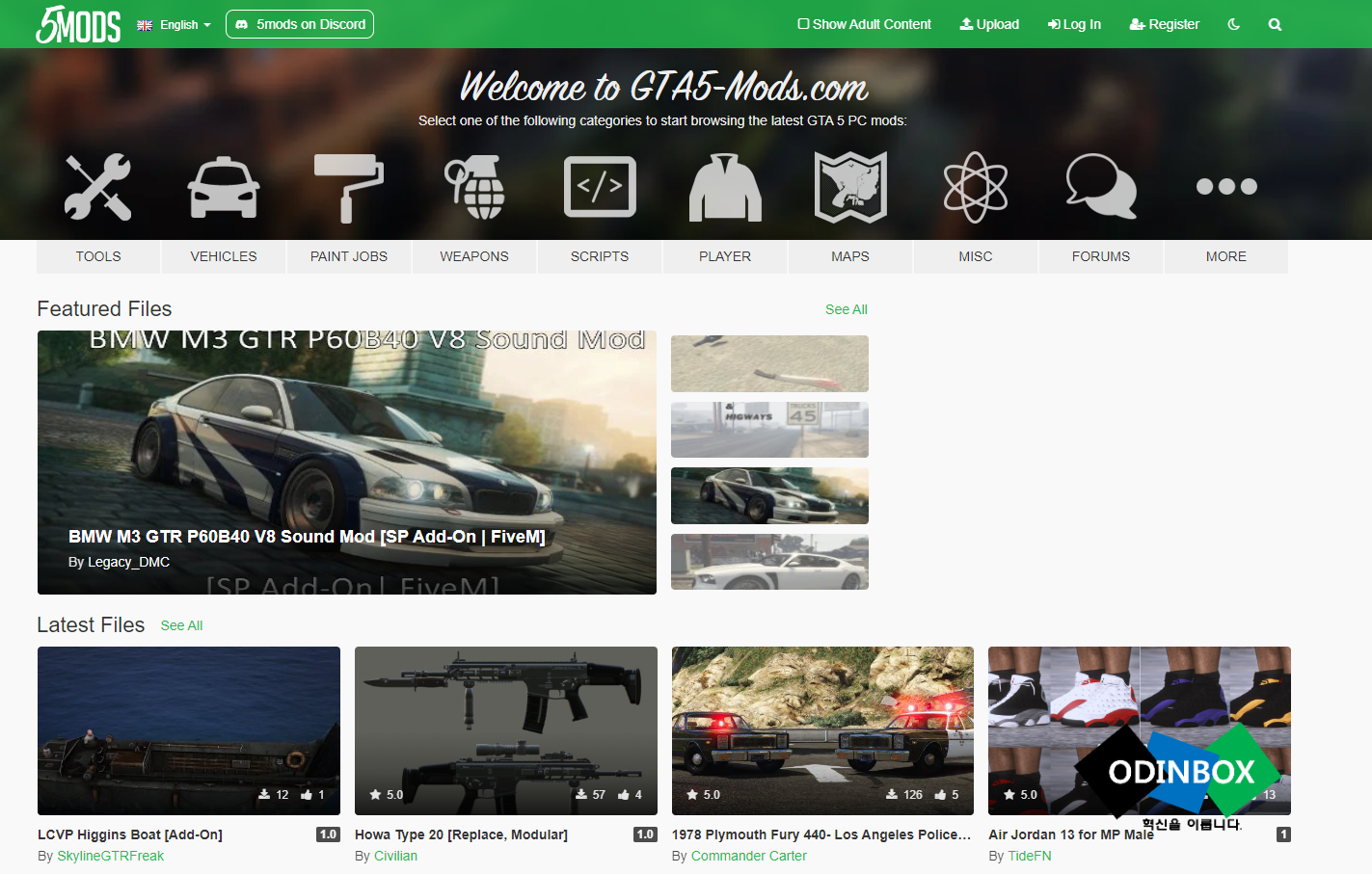Toggle dark mode moon icon
This screenshot has width=1372, height=874.
tap(1233, 24)
